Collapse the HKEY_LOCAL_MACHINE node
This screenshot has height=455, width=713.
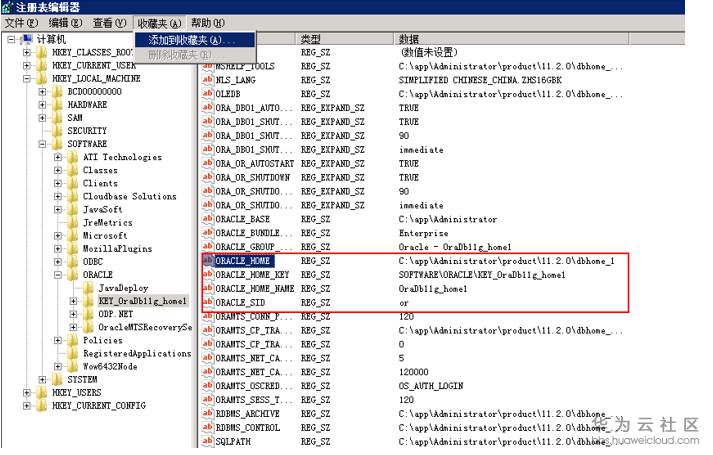pyautogui.click(x=27, y=79)
